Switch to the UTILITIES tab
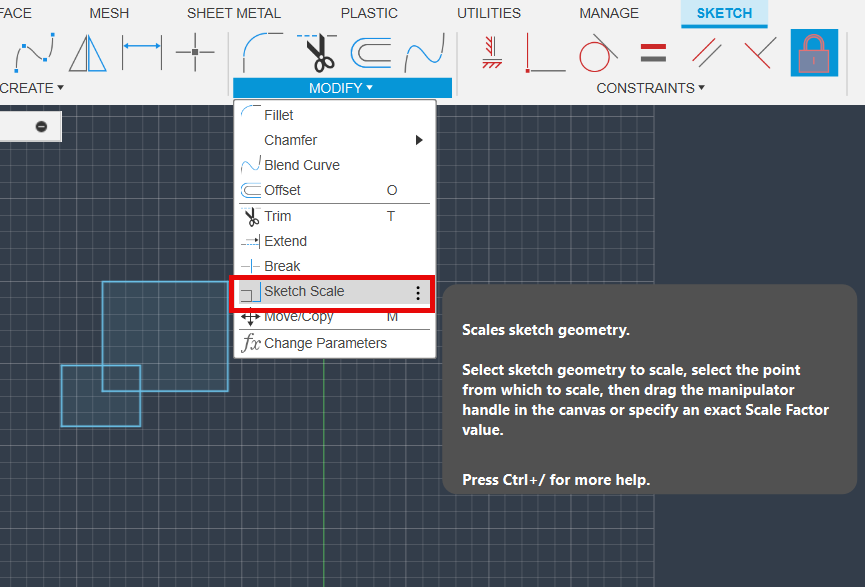 [x=488, y=13]
